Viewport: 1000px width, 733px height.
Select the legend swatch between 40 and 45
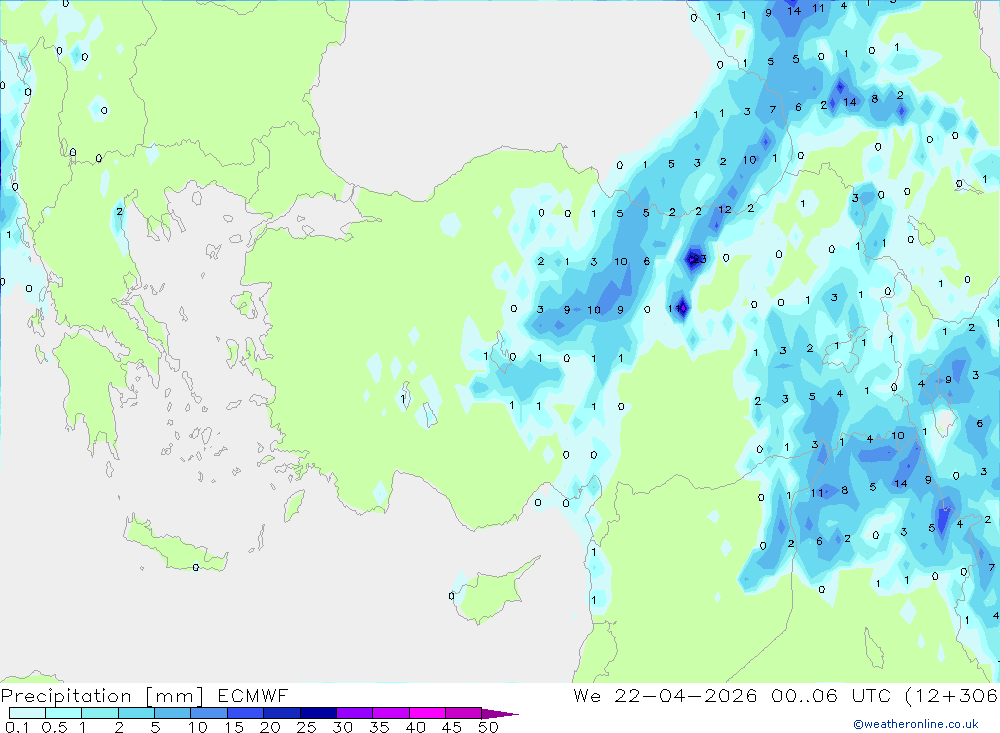coord(427,713)
